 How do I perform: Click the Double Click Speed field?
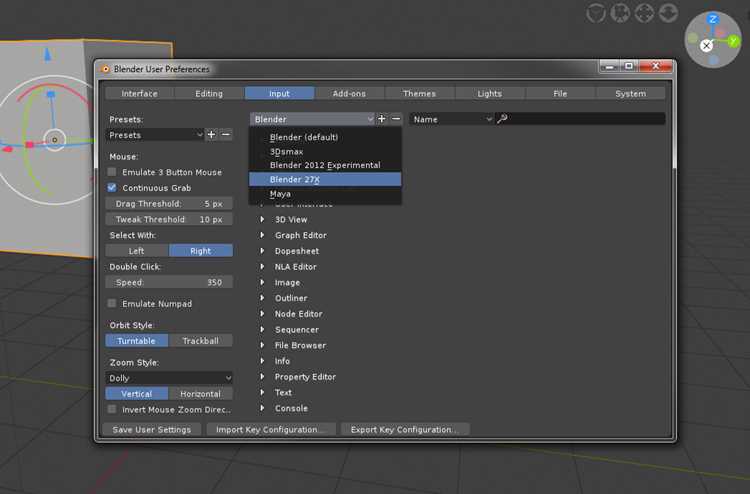tap(169, 282)
